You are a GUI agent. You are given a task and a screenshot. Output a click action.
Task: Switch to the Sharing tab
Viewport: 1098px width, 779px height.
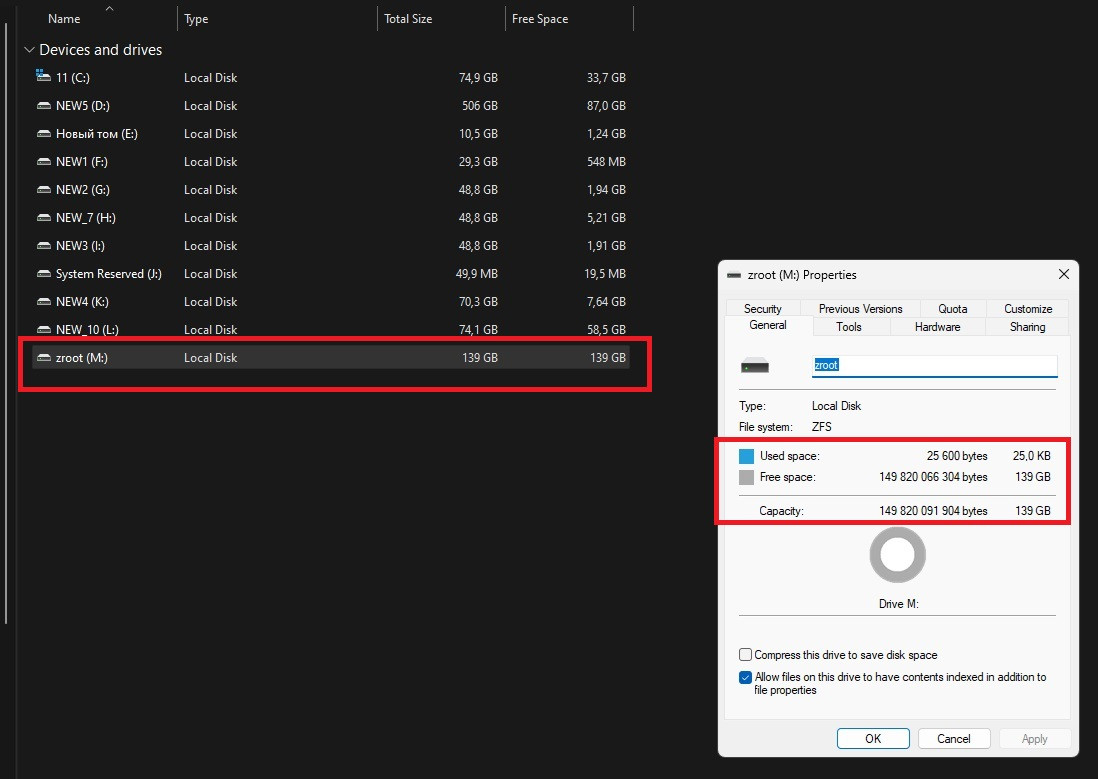pos(1027,326)
